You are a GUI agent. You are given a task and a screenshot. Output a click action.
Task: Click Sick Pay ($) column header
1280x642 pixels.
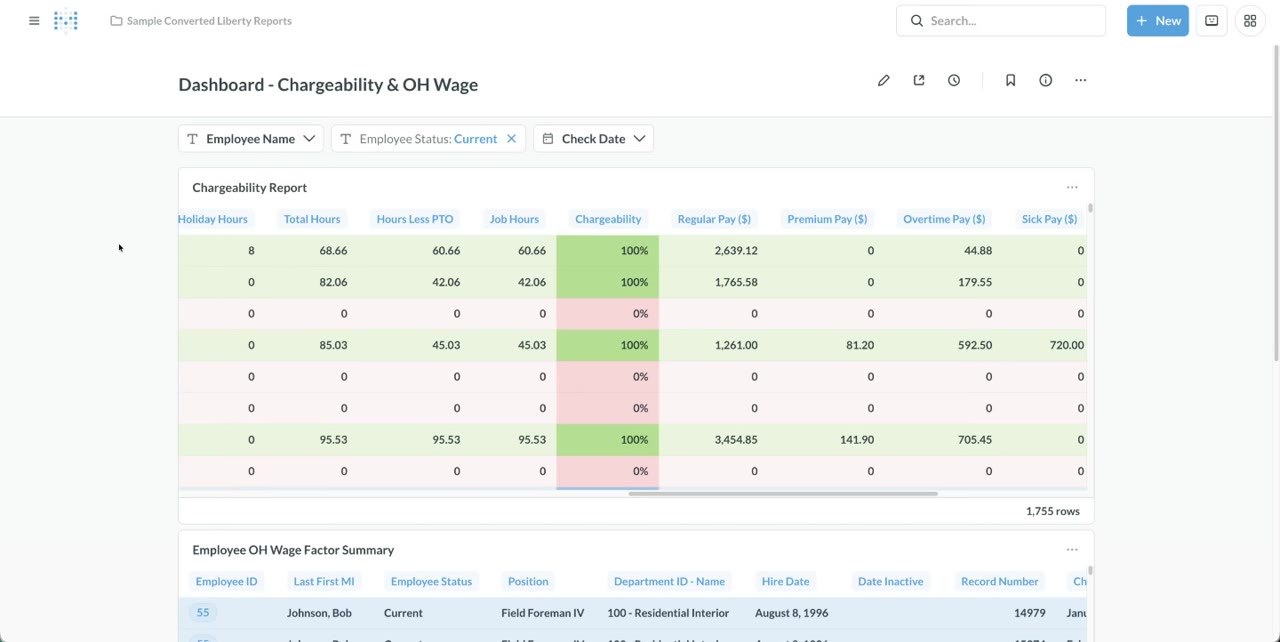[x=1049, y=219]
